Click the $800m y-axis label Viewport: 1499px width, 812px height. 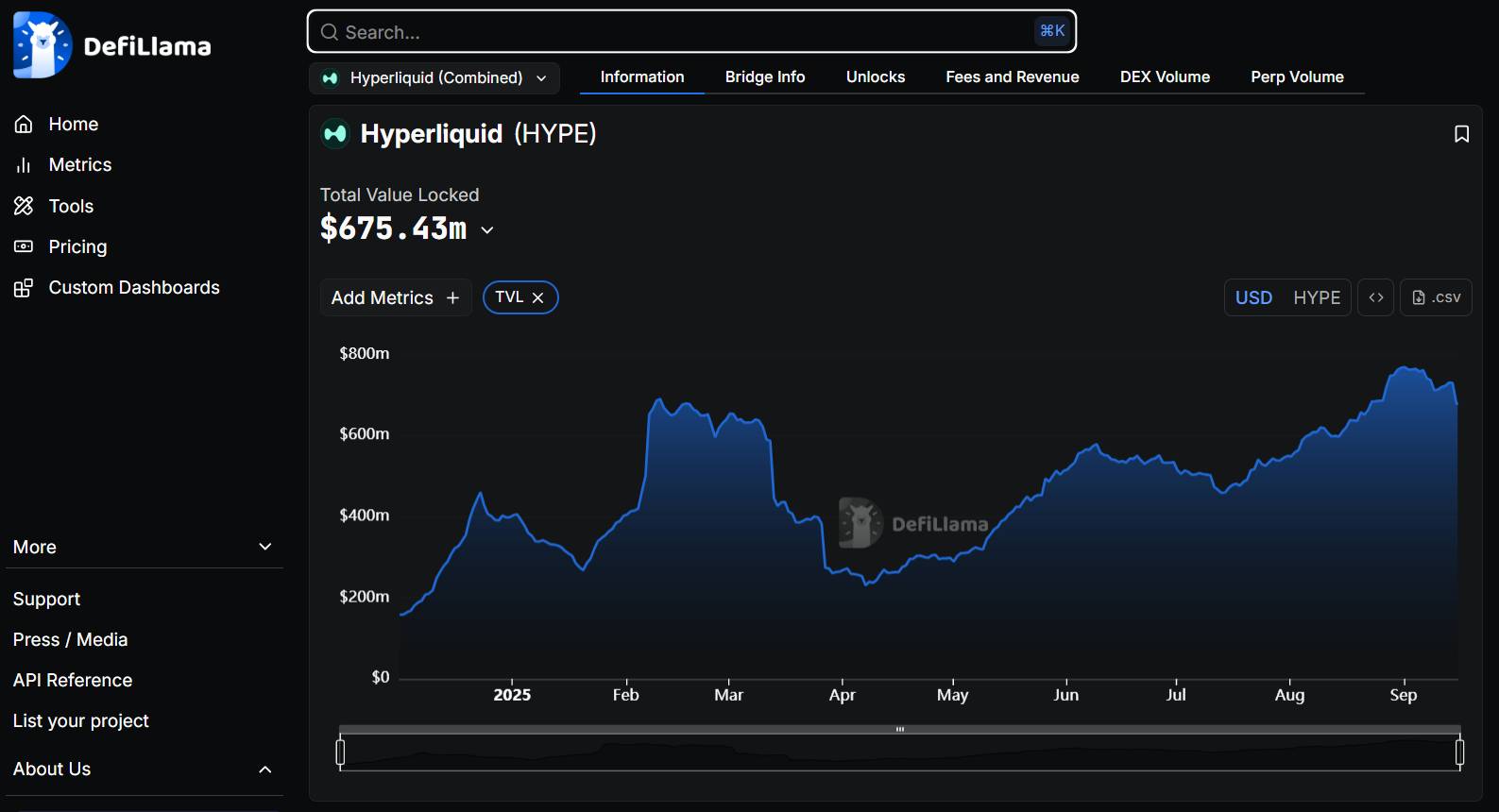[x=365, y=353]
